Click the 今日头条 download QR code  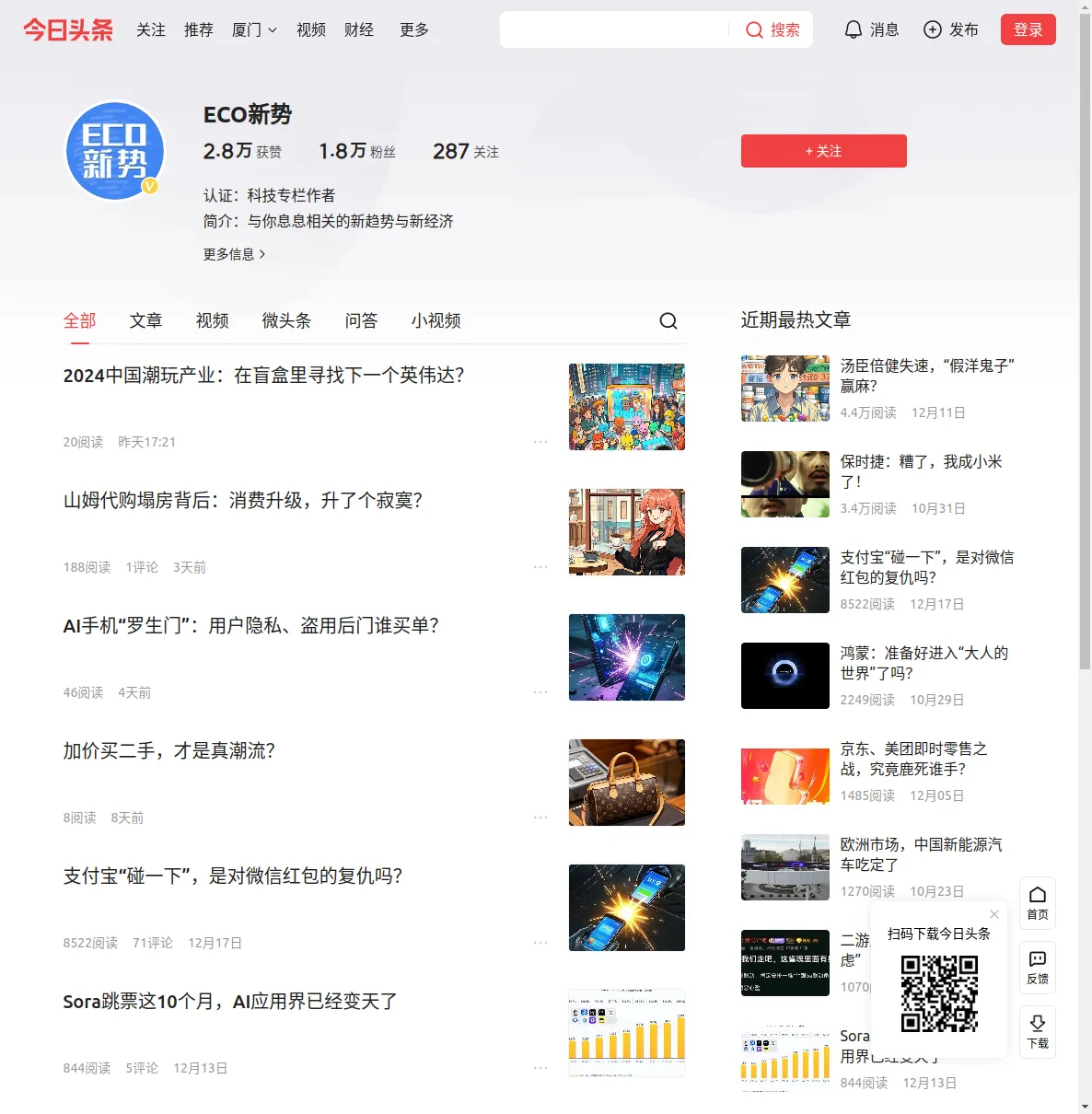pos(939,993)
